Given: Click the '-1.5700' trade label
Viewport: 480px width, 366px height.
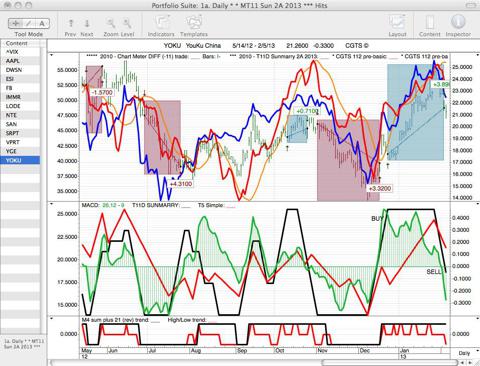Looking at the screenshot, I should tap(102, 92).
